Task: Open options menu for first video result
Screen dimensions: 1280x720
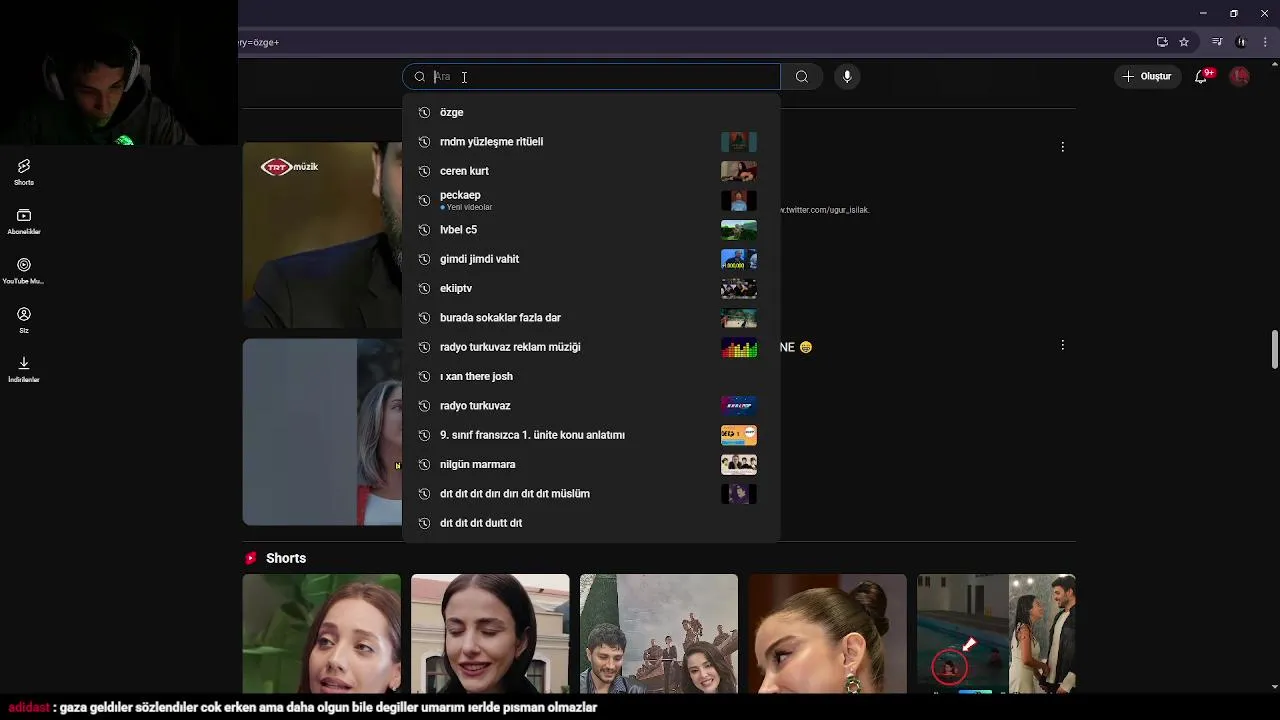Action: point(1062,147)
